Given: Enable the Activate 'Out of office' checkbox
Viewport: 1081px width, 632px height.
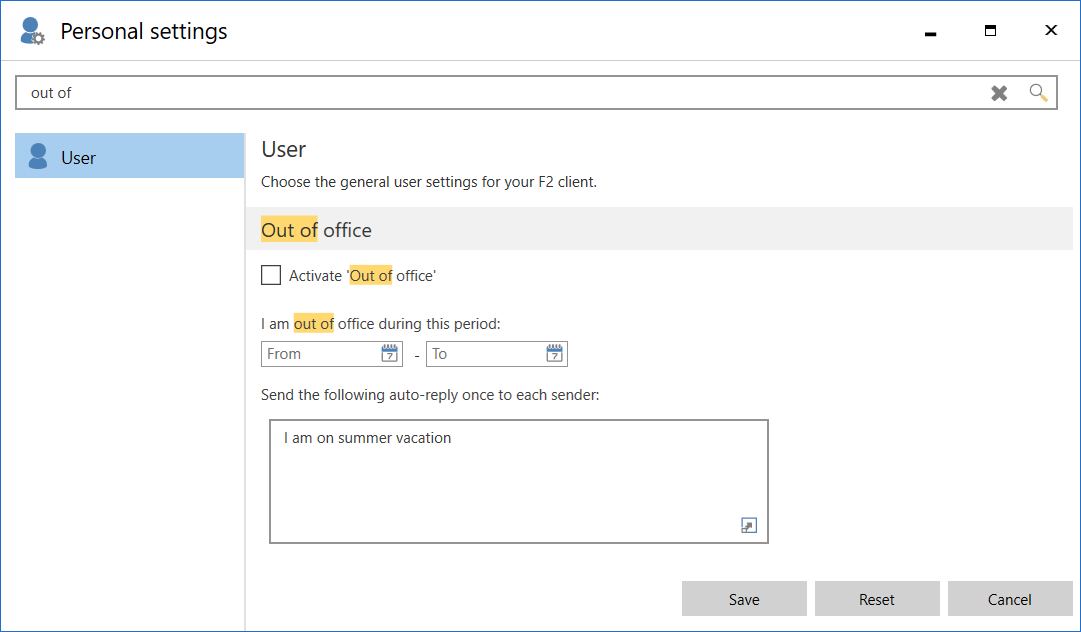Looking at the screenshot, I should point(271,276).
